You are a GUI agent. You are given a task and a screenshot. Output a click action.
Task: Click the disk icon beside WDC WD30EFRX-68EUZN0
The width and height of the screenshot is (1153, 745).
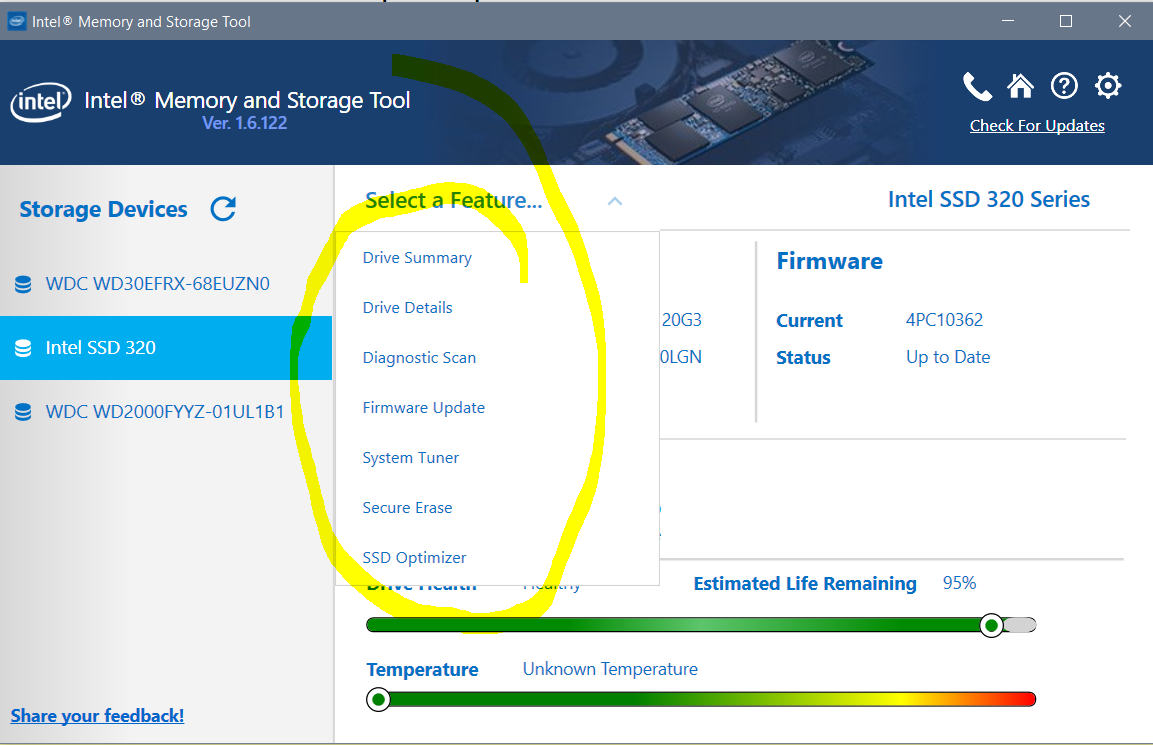24,284
